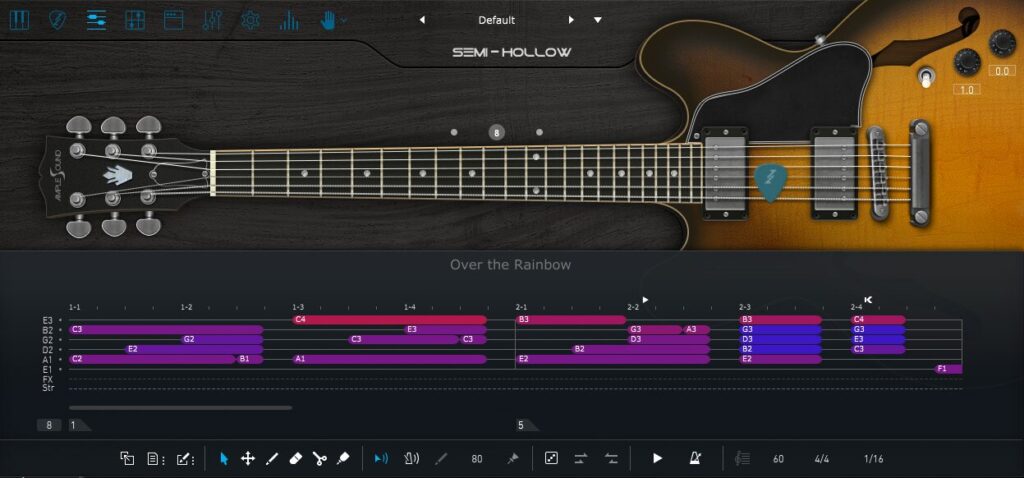This screenshot has width=1024, height=478.
Task: Open the preset list dropdown arrow
Action: click(x=598, y=20)
